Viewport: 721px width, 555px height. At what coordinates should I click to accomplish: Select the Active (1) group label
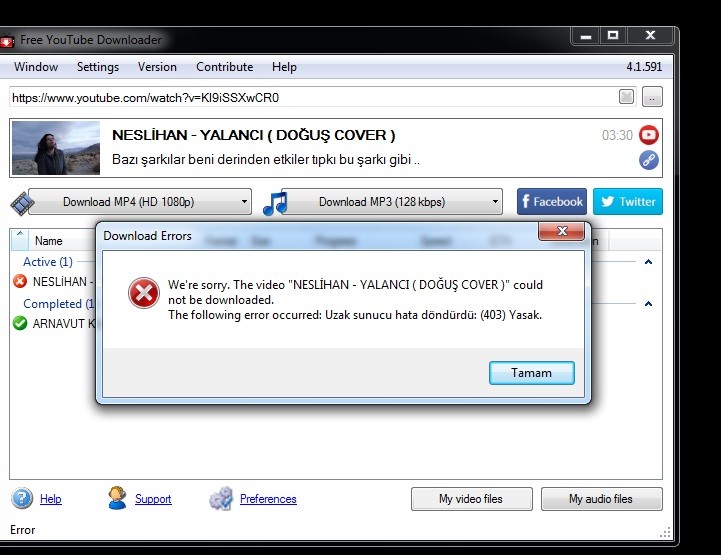pos(48,262)
